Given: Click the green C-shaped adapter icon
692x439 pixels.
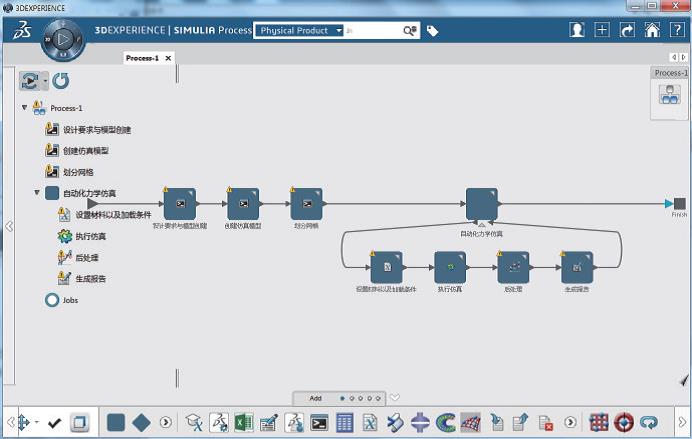Looking at the screenshot, I should click(446, 423).
